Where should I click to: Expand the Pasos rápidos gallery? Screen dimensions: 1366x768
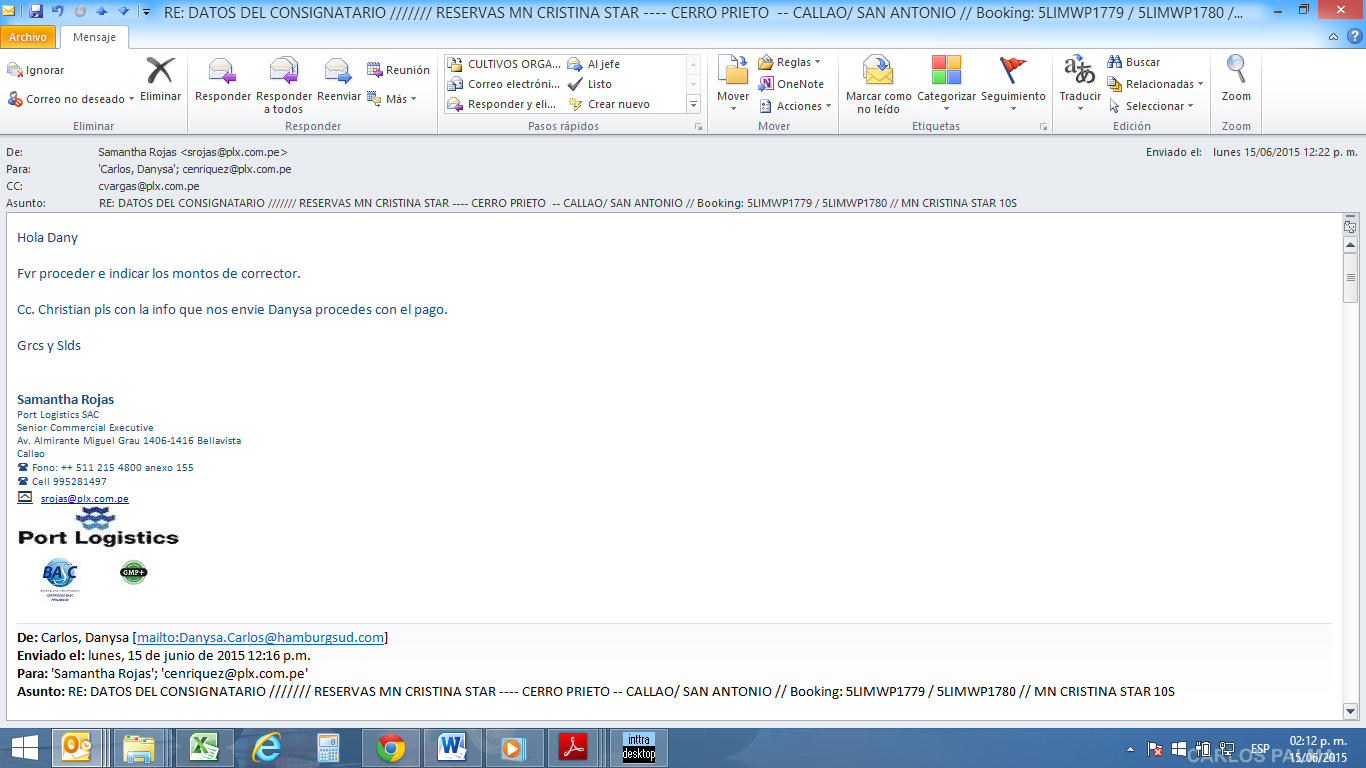[x=693, y=104]
